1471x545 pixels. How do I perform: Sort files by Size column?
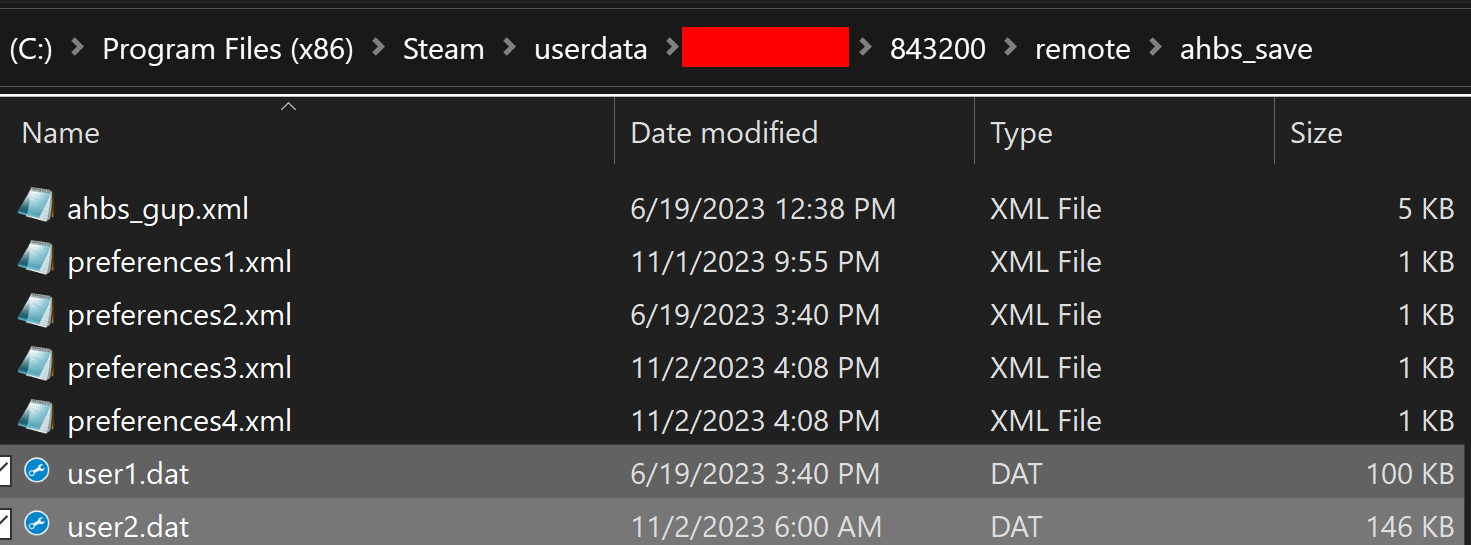point(1316,133)
